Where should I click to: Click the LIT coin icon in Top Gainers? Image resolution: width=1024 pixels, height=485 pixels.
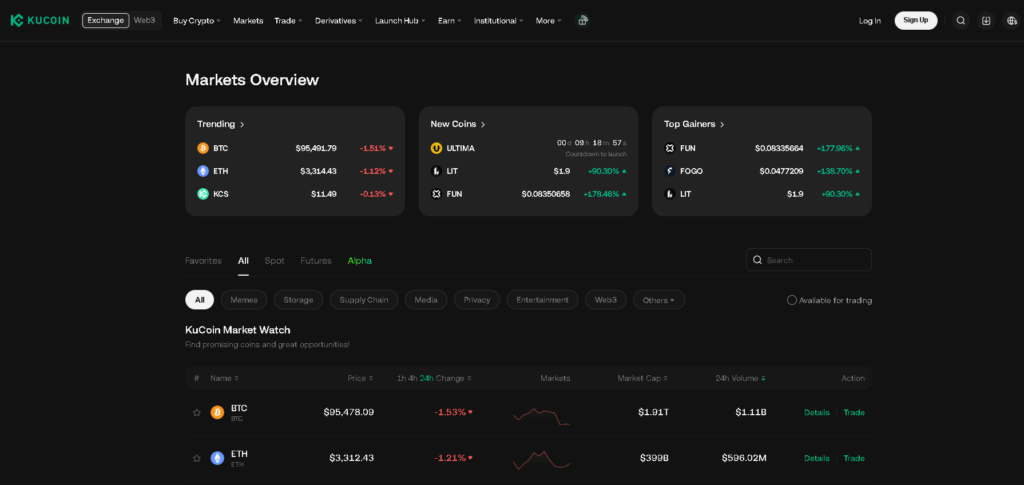pos(669,194)
